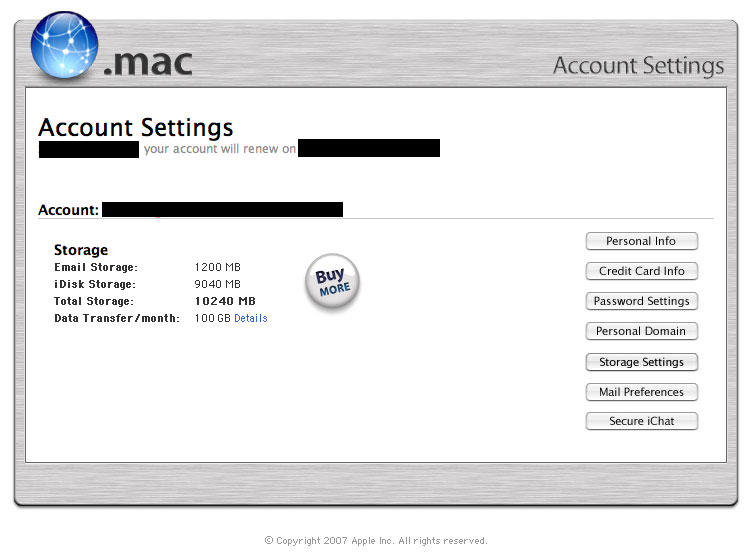Click the 'Storage' section heading
The height and width of the screenshot is (556, 753).
click(x=81, y=250)
